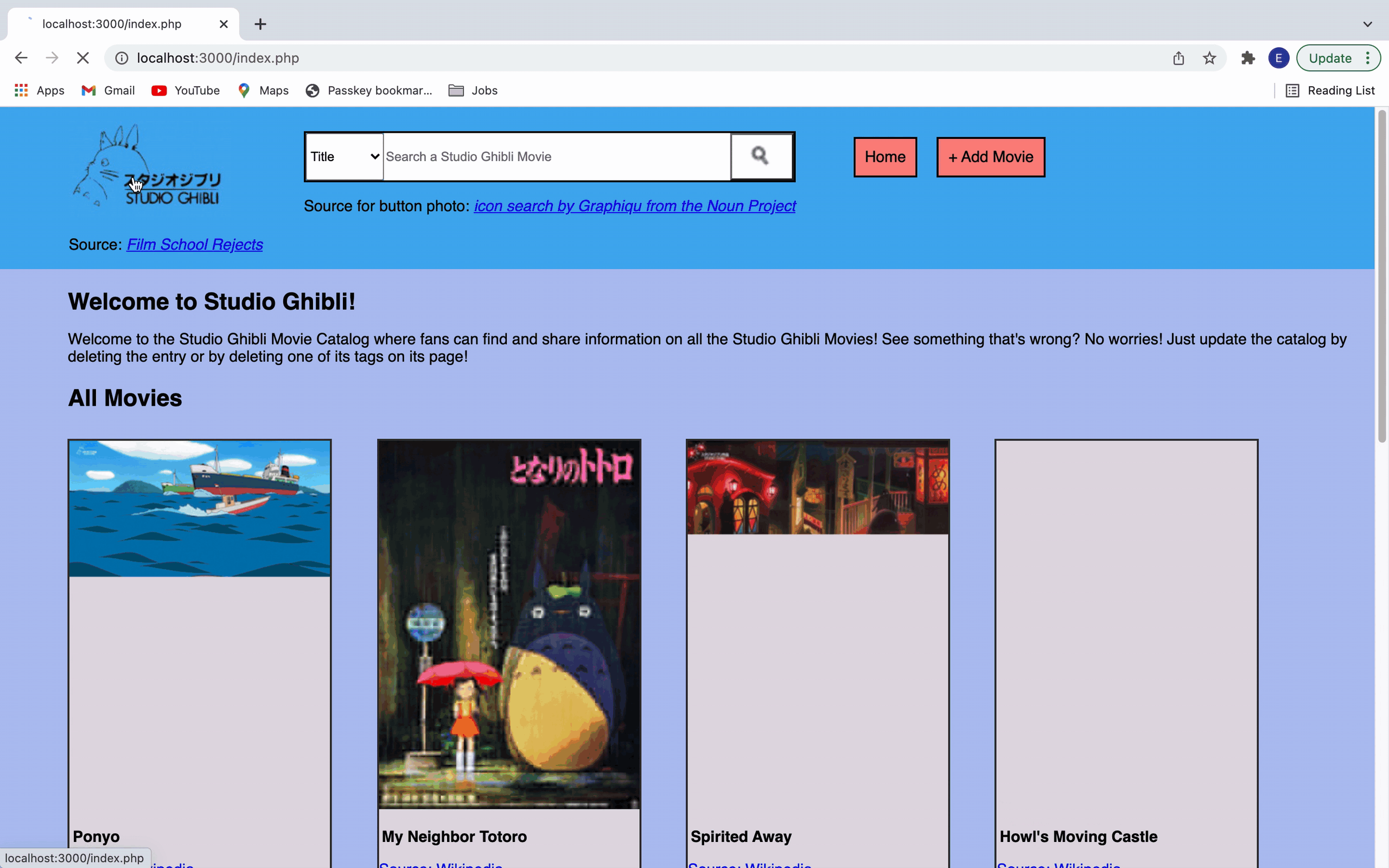
Task: Click the magnifying glass search button
Action: coord(761,156)
